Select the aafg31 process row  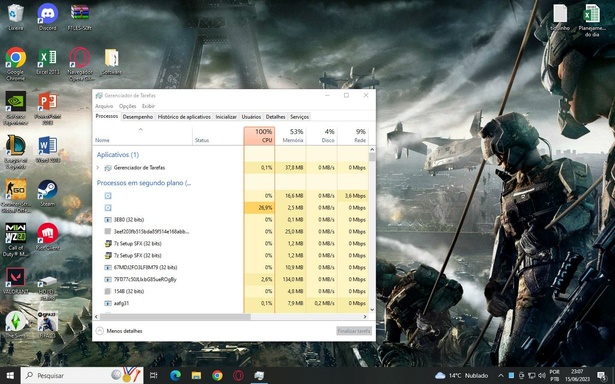pos(231,303)
